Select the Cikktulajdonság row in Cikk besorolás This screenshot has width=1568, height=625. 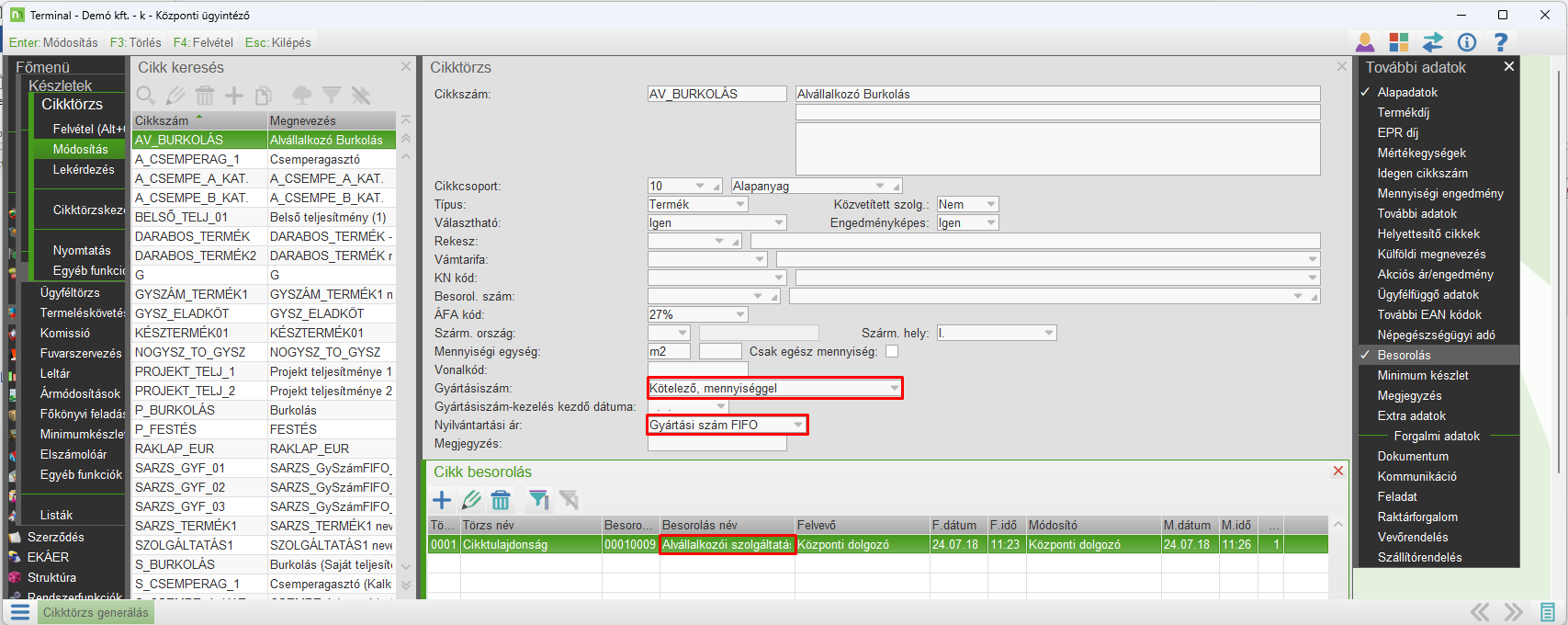pyautogui.click(x=878, y=544)
